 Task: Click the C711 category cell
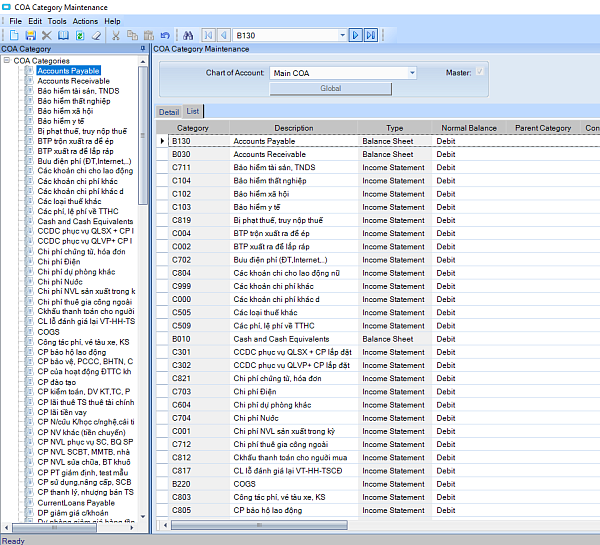tap(199, 167)
